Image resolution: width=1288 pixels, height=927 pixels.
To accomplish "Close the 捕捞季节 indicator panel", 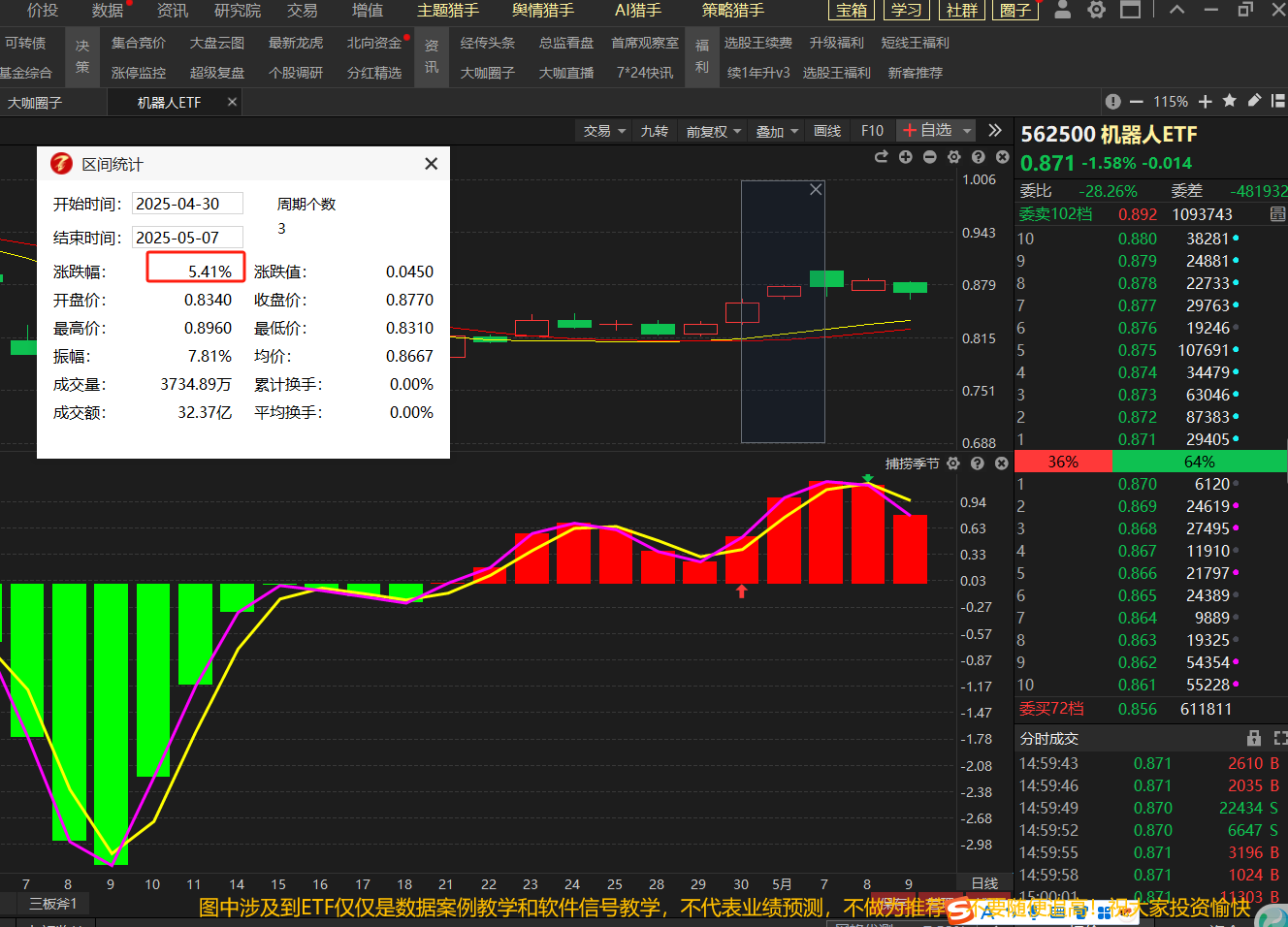I will 1002,463.
